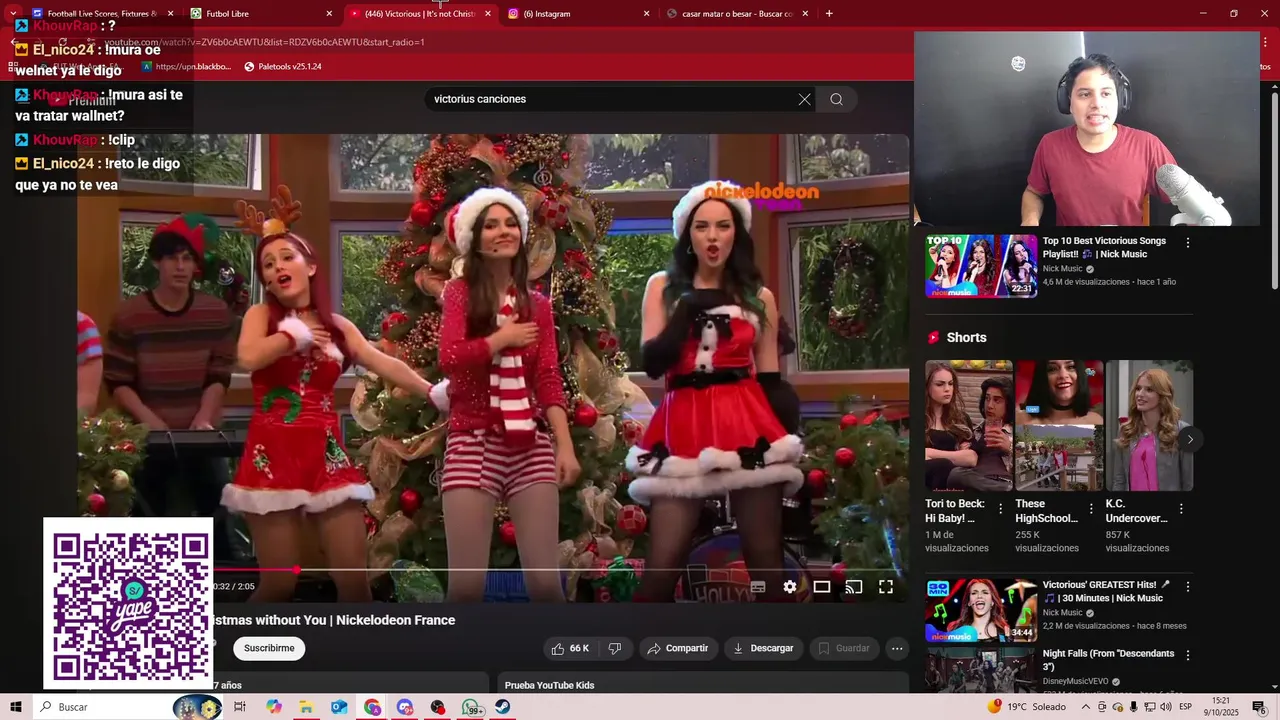
Task: Open Windows Start menu
Action: (x=16, y=707)
